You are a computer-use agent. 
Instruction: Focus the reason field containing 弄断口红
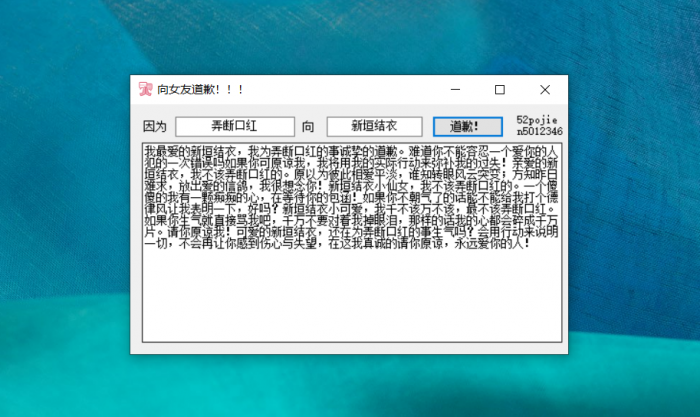pyautogui.click(x=235, y=127)
